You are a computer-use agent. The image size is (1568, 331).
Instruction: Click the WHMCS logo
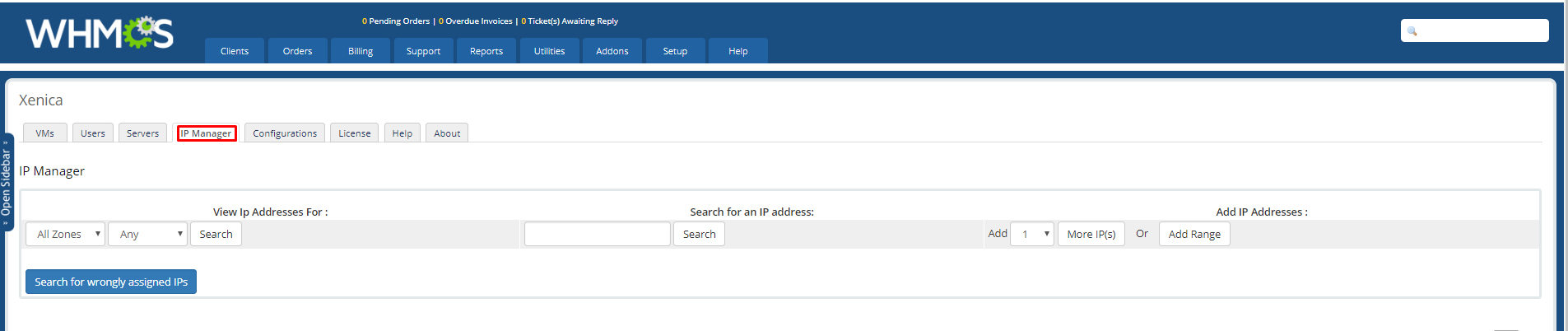click(100, 33)
